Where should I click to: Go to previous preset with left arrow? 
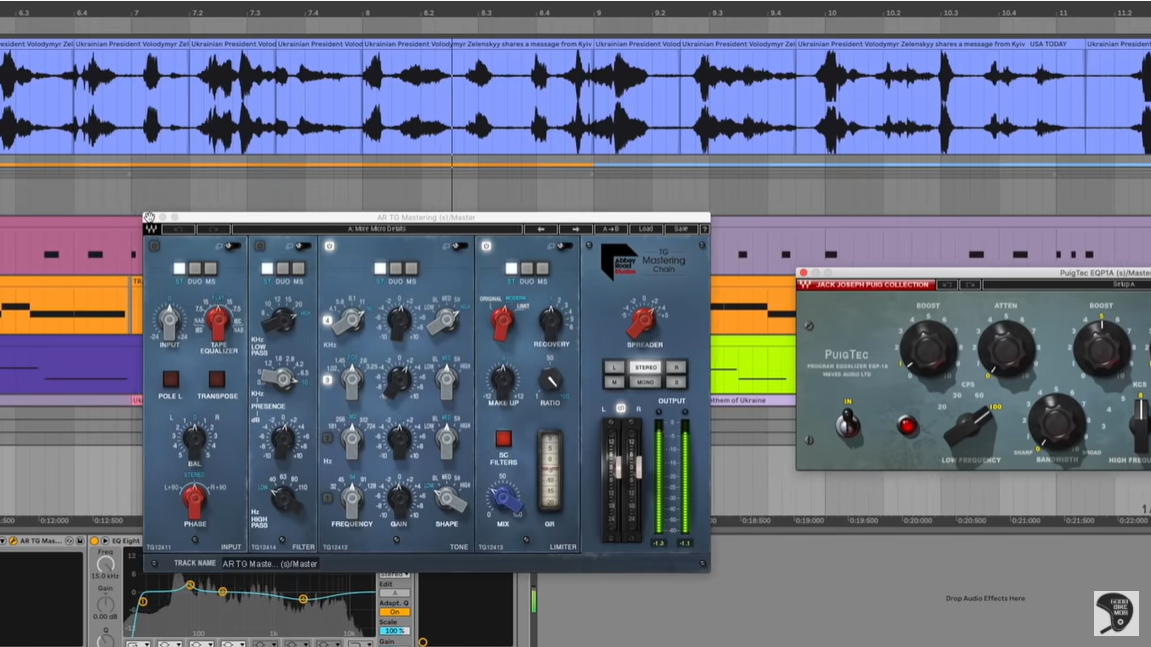pos(541,229)
